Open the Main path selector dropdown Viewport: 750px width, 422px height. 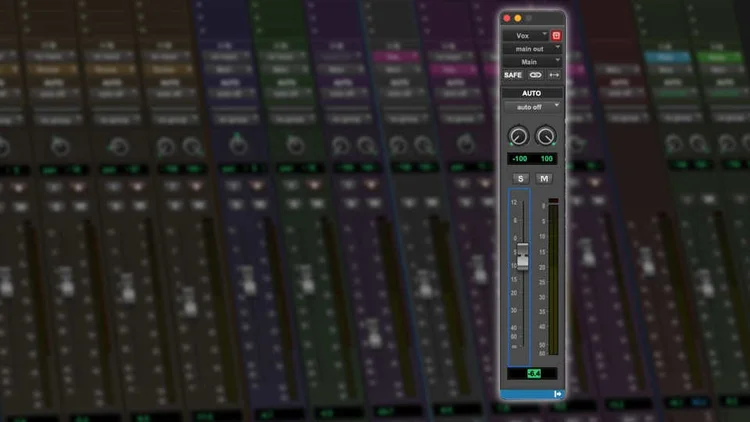coord(532,62)
